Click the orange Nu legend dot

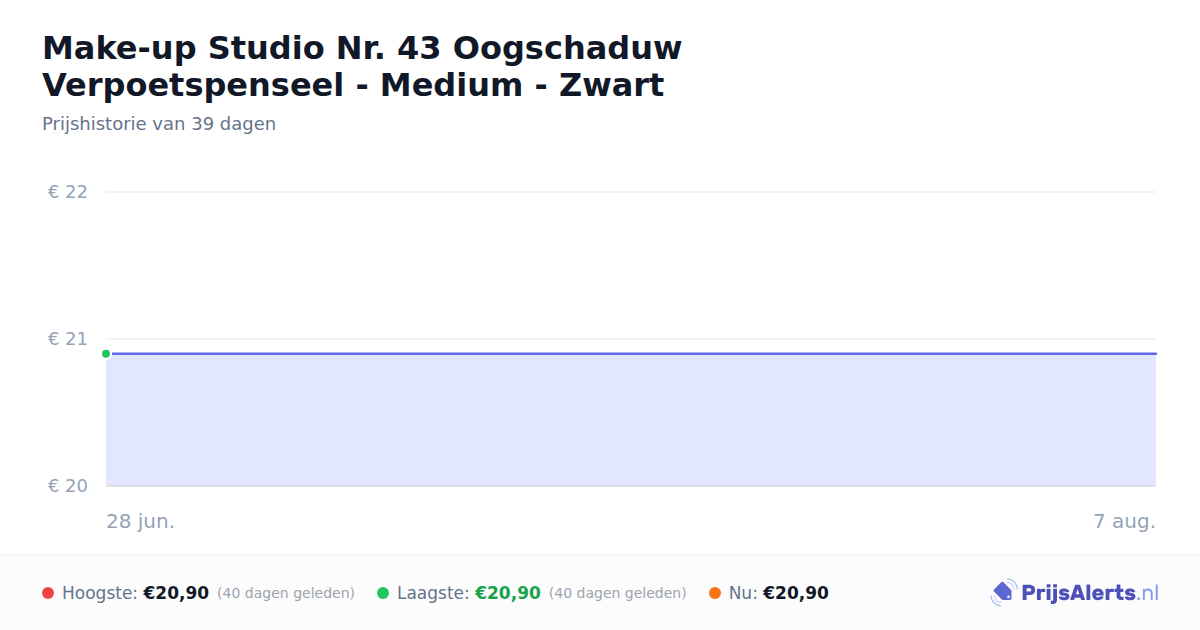coord(715,593)
